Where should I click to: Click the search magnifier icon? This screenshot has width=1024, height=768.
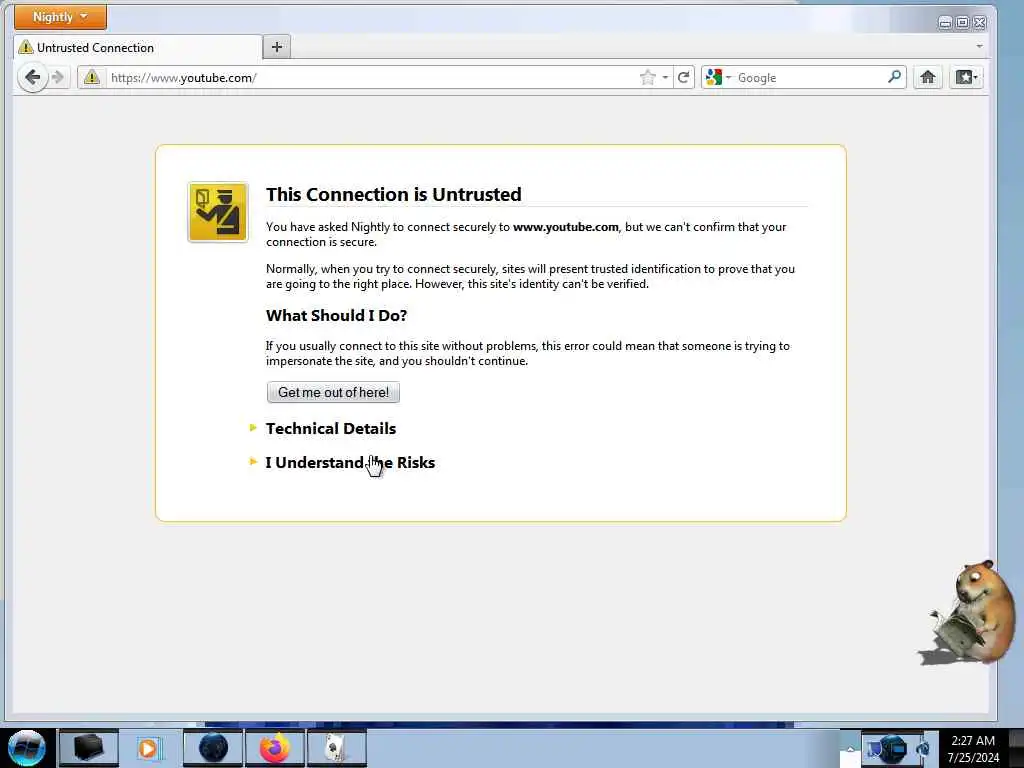895,77
